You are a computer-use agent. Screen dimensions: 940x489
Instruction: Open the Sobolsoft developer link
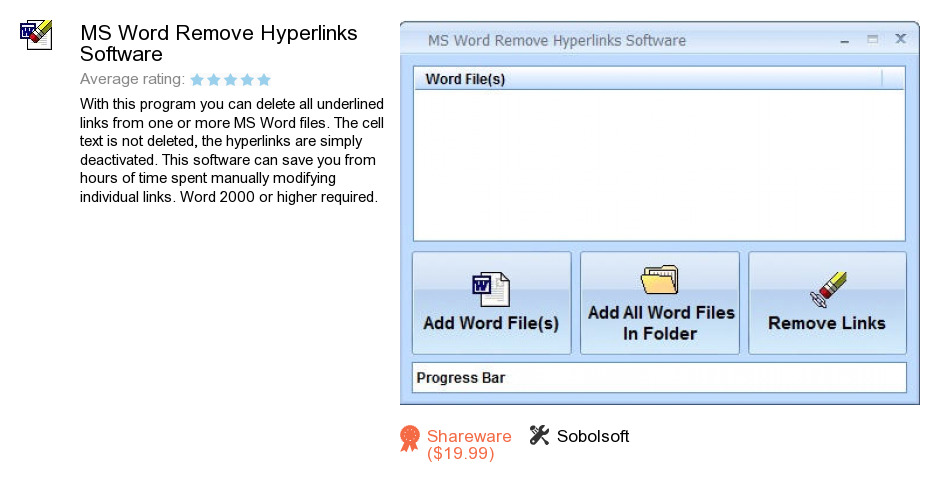(x=593, y=436)
